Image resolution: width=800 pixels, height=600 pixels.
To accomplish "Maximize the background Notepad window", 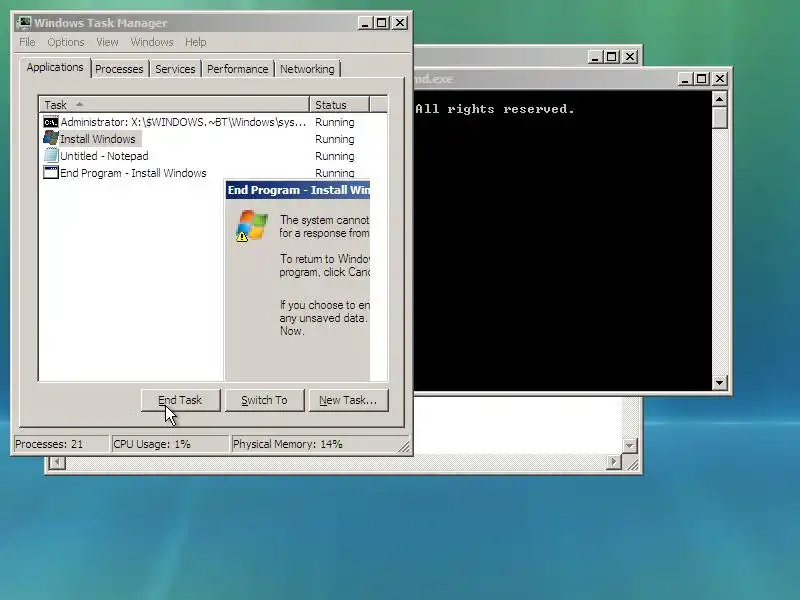I will tap(612, 57).
